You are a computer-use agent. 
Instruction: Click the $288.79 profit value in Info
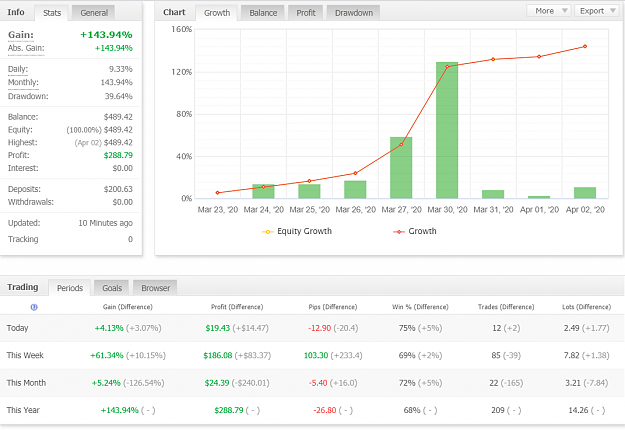click(x=118, y=155)
